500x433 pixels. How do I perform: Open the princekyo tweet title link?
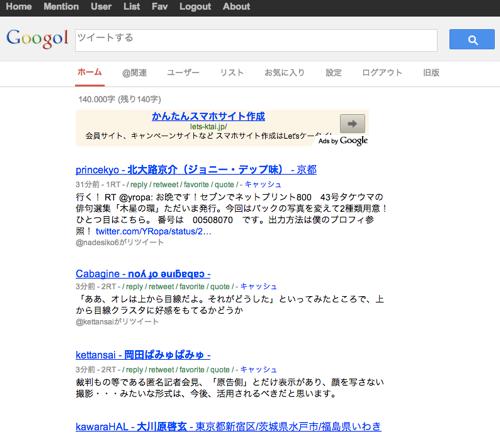[196, 170]
